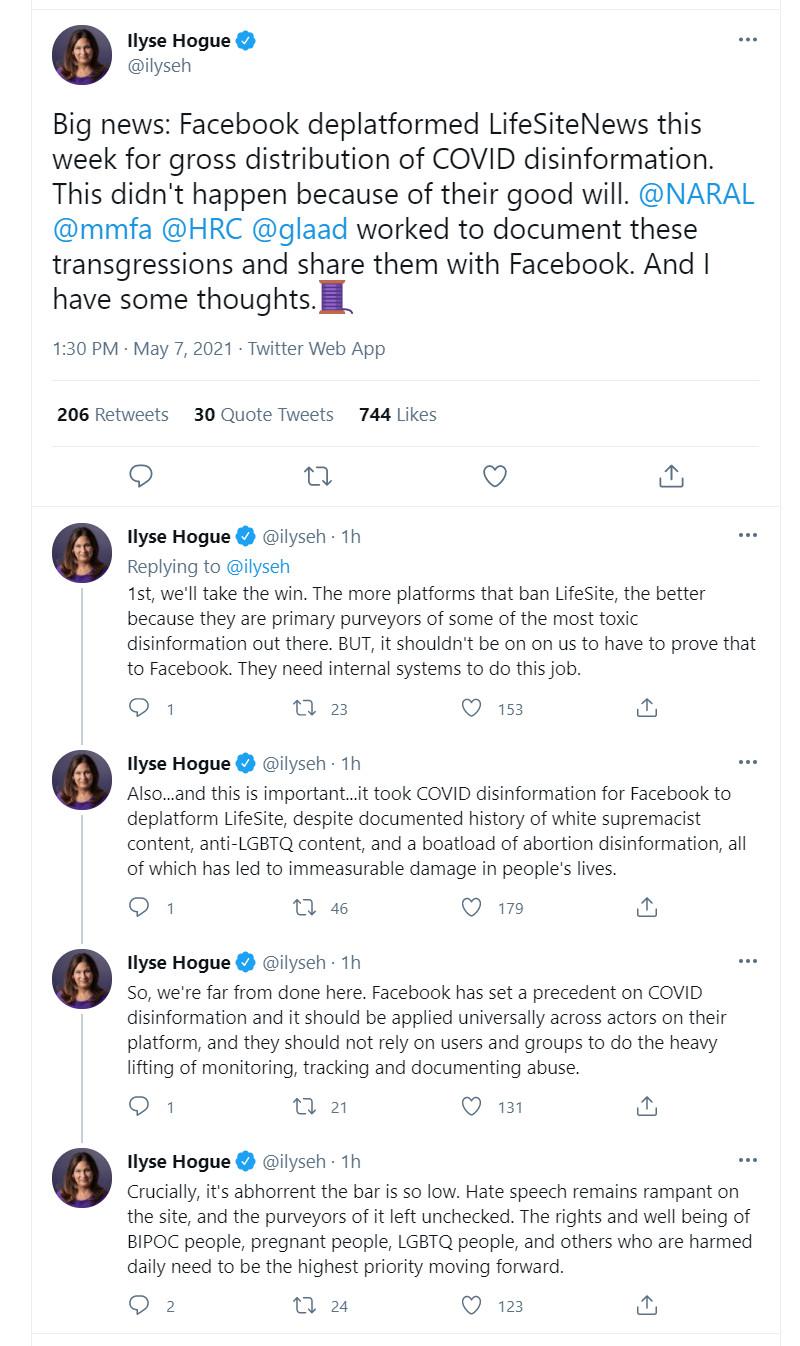800x1346 pixels.
Task: View the 30 Quote Tweets list
Action: [x=264, y=414]
